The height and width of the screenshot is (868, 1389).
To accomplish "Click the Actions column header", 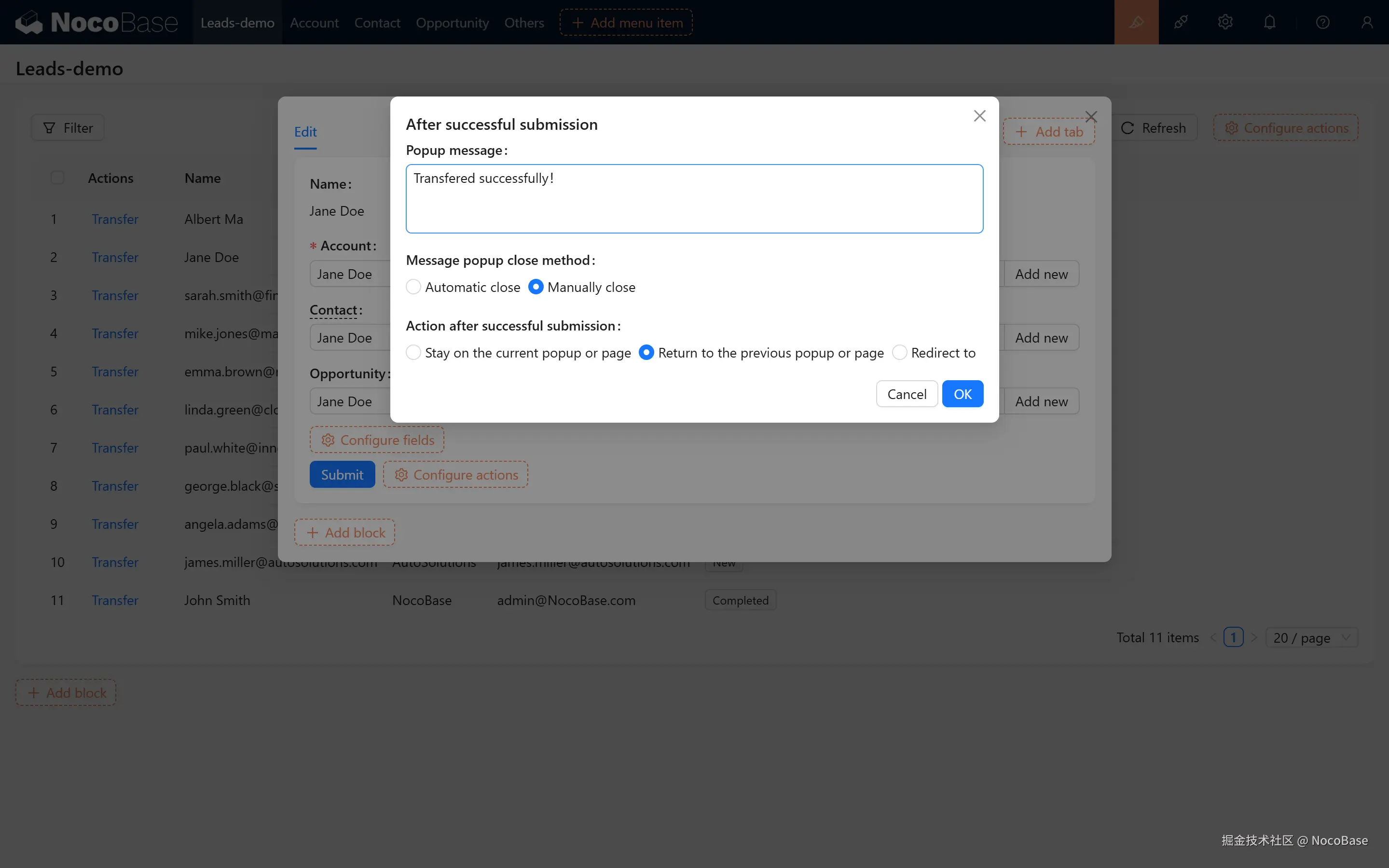I will point(110,178).
